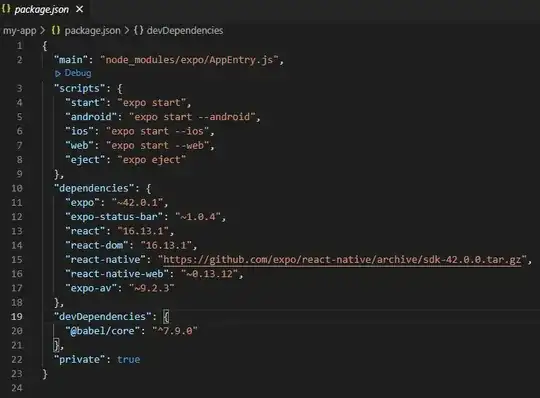The height and width of the screenshot is (398, 540).
Task: Click the "dependencies" key
Action: pos(94,188)
